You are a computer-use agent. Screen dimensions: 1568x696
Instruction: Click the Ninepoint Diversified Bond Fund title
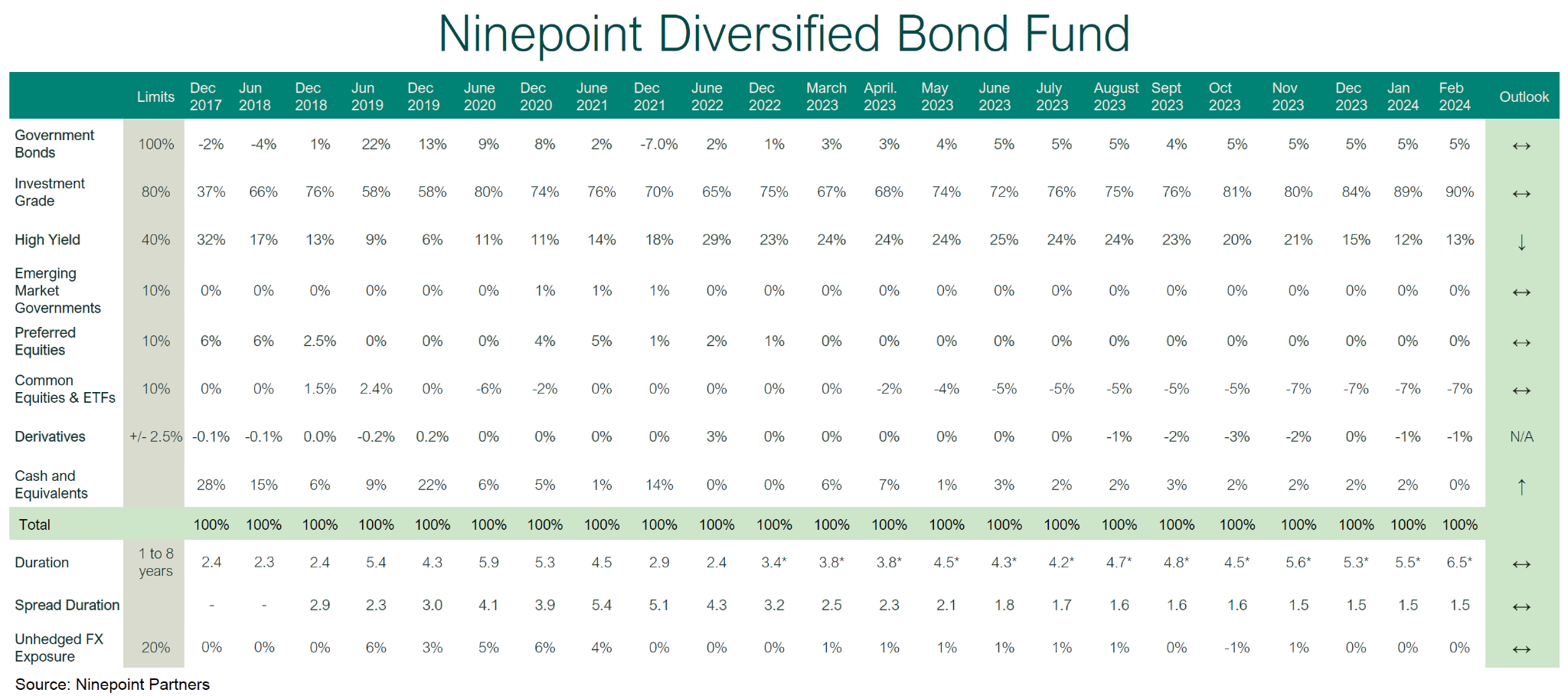(783, 34)
